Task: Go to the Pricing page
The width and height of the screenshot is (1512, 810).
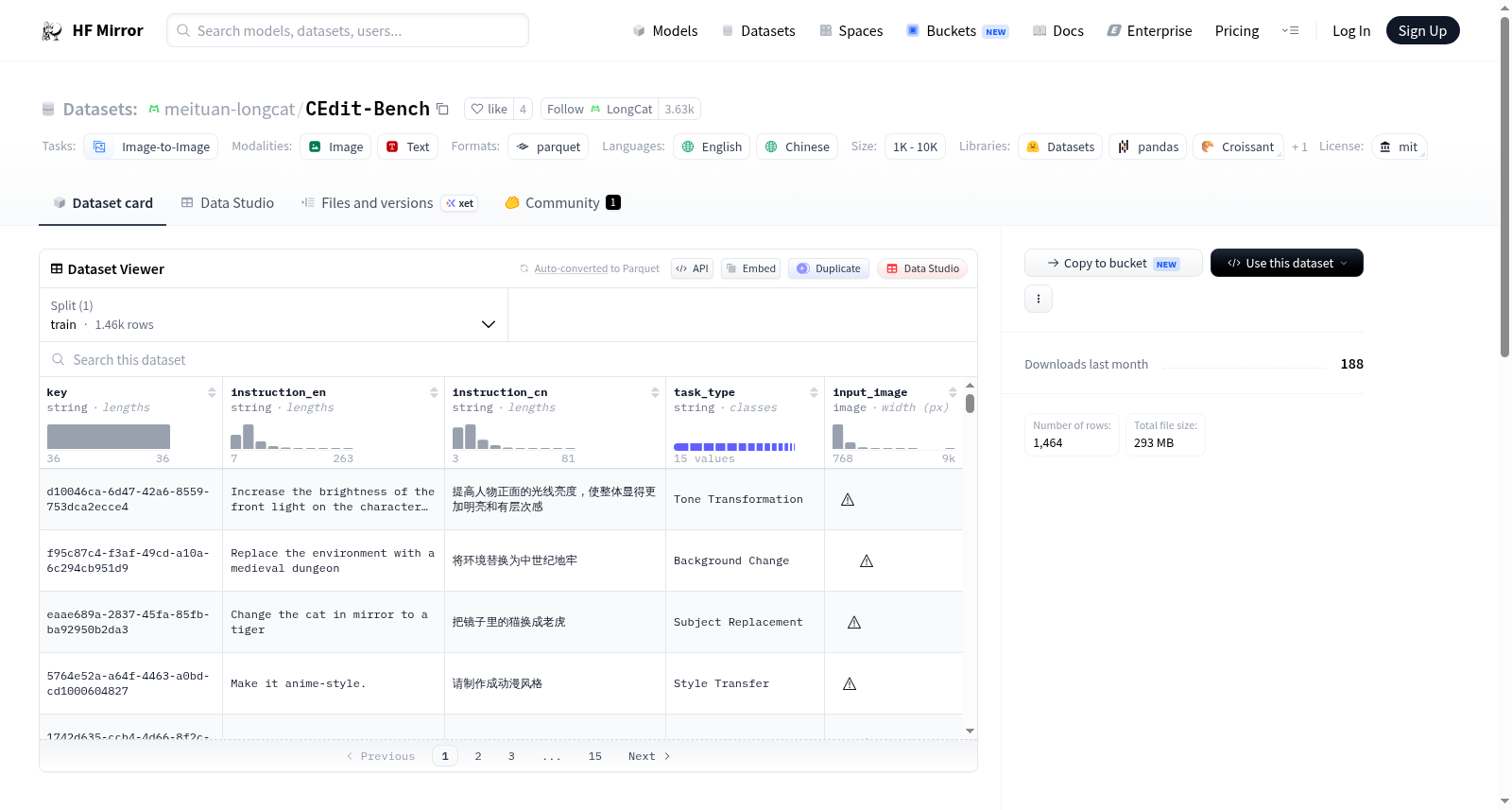Action: (x=1237, y=31)
